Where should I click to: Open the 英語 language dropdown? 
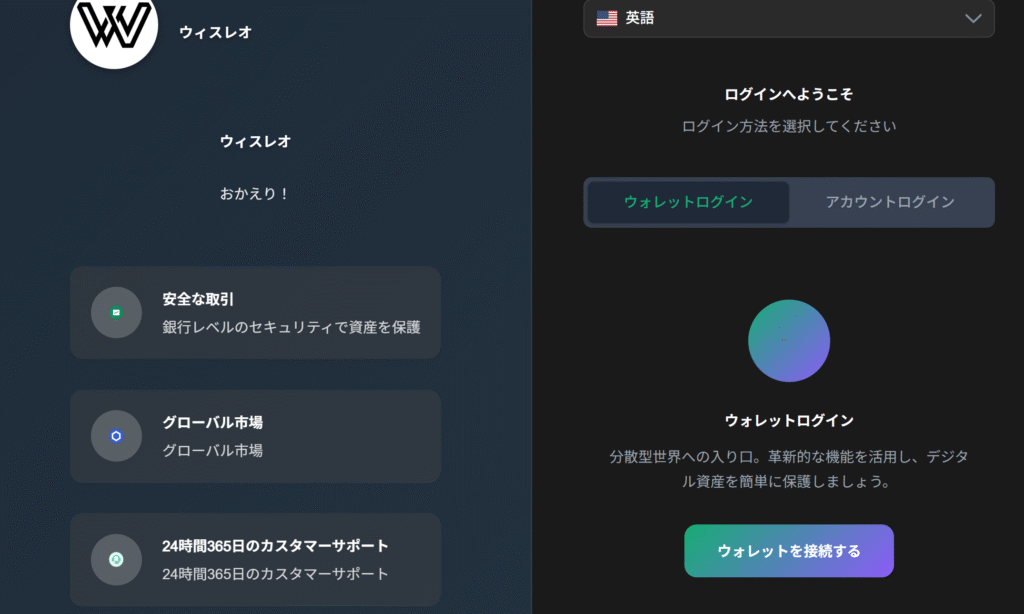(789, 18)
